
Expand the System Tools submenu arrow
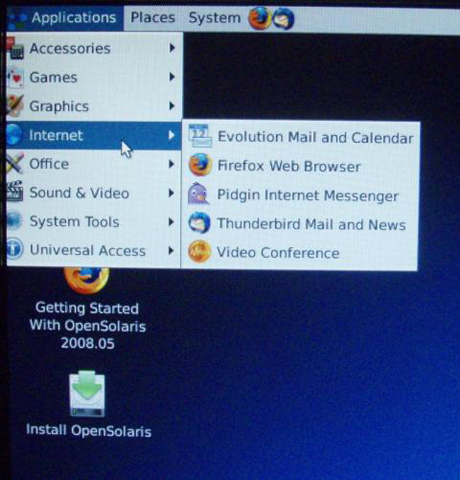coord(171,222)
